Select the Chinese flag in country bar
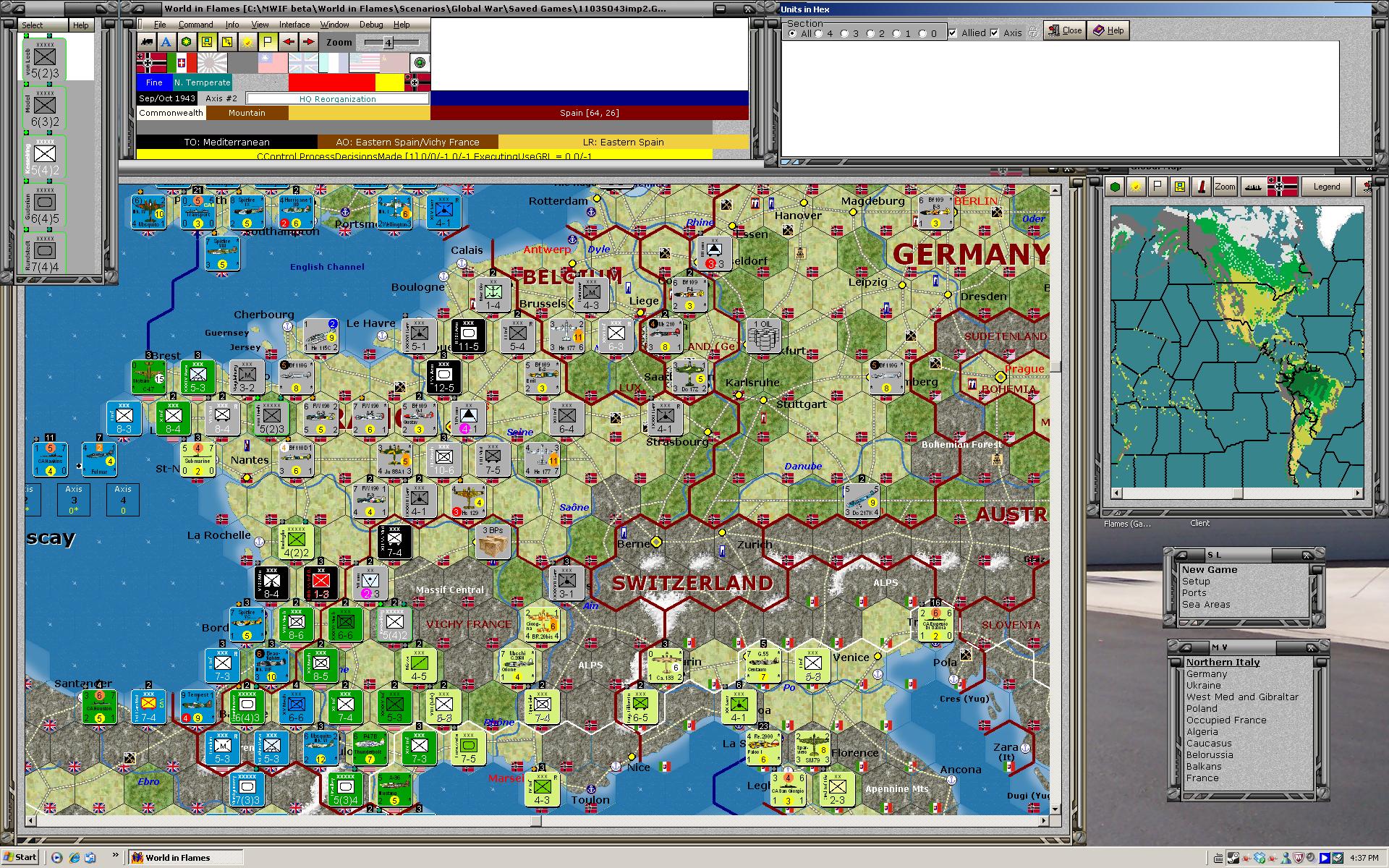 273,63
